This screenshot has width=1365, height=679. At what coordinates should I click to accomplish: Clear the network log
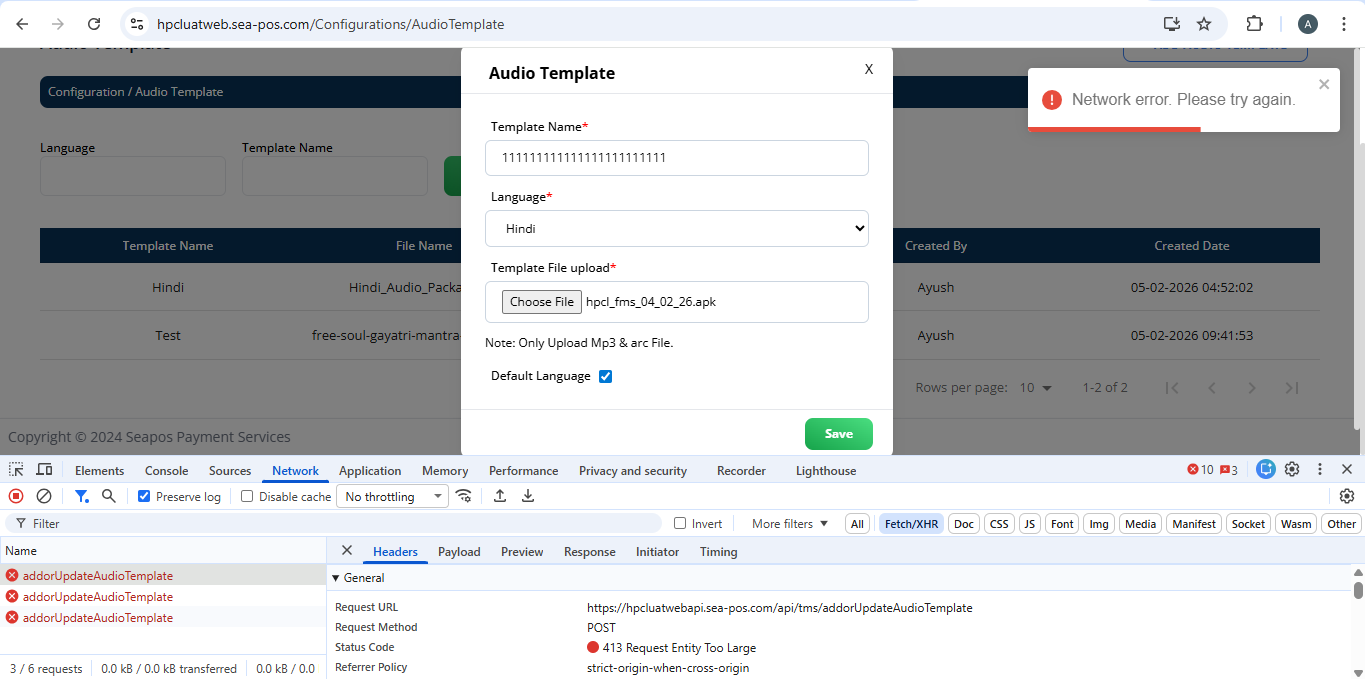(44, 496)
